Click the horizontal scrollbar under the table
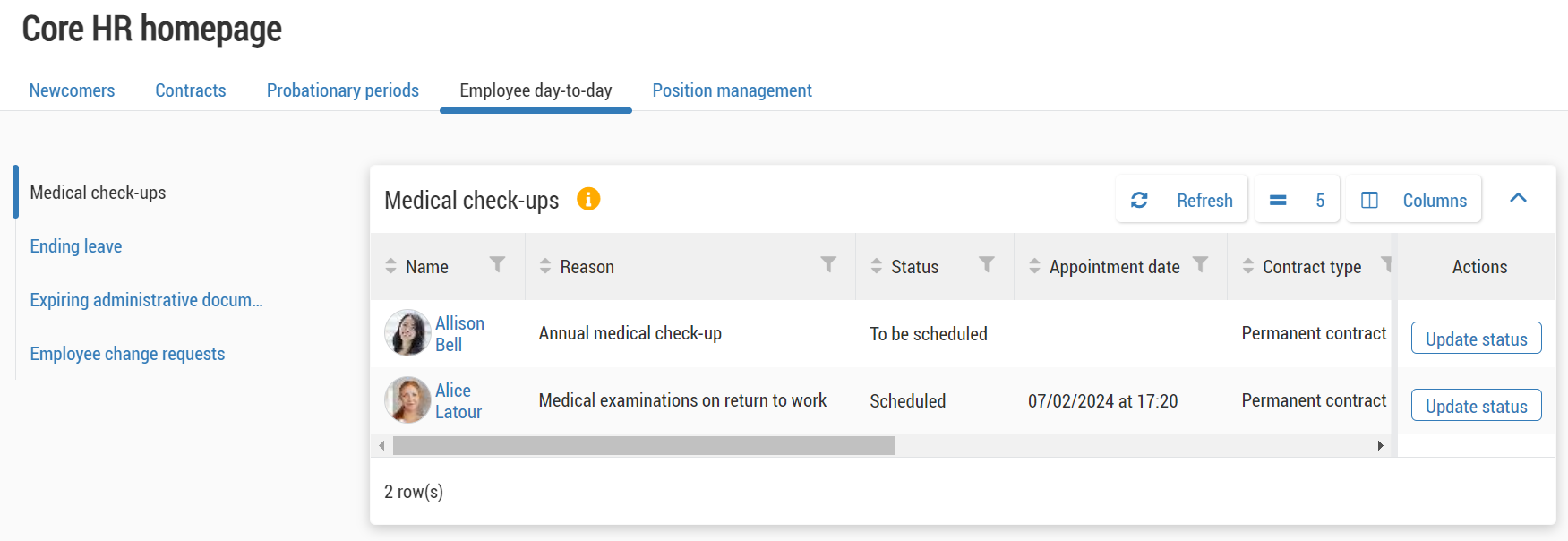 pyautogui.click(x=645, y=444)
